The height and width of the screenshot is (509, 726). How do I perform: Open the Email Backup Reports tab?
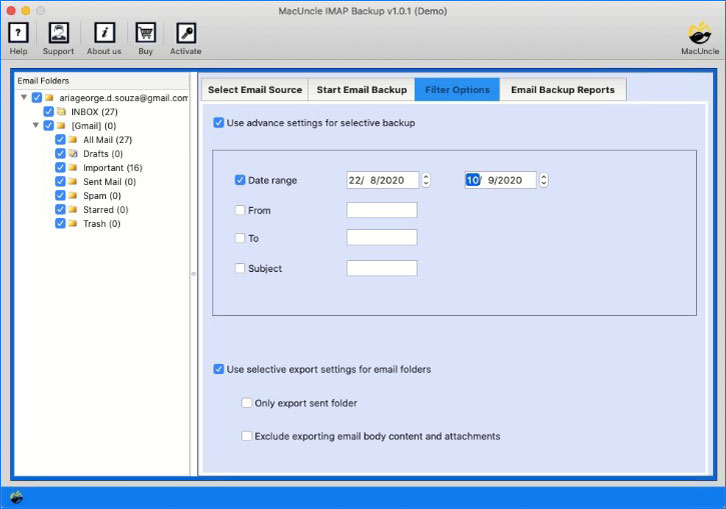click(x=562, y=90)
